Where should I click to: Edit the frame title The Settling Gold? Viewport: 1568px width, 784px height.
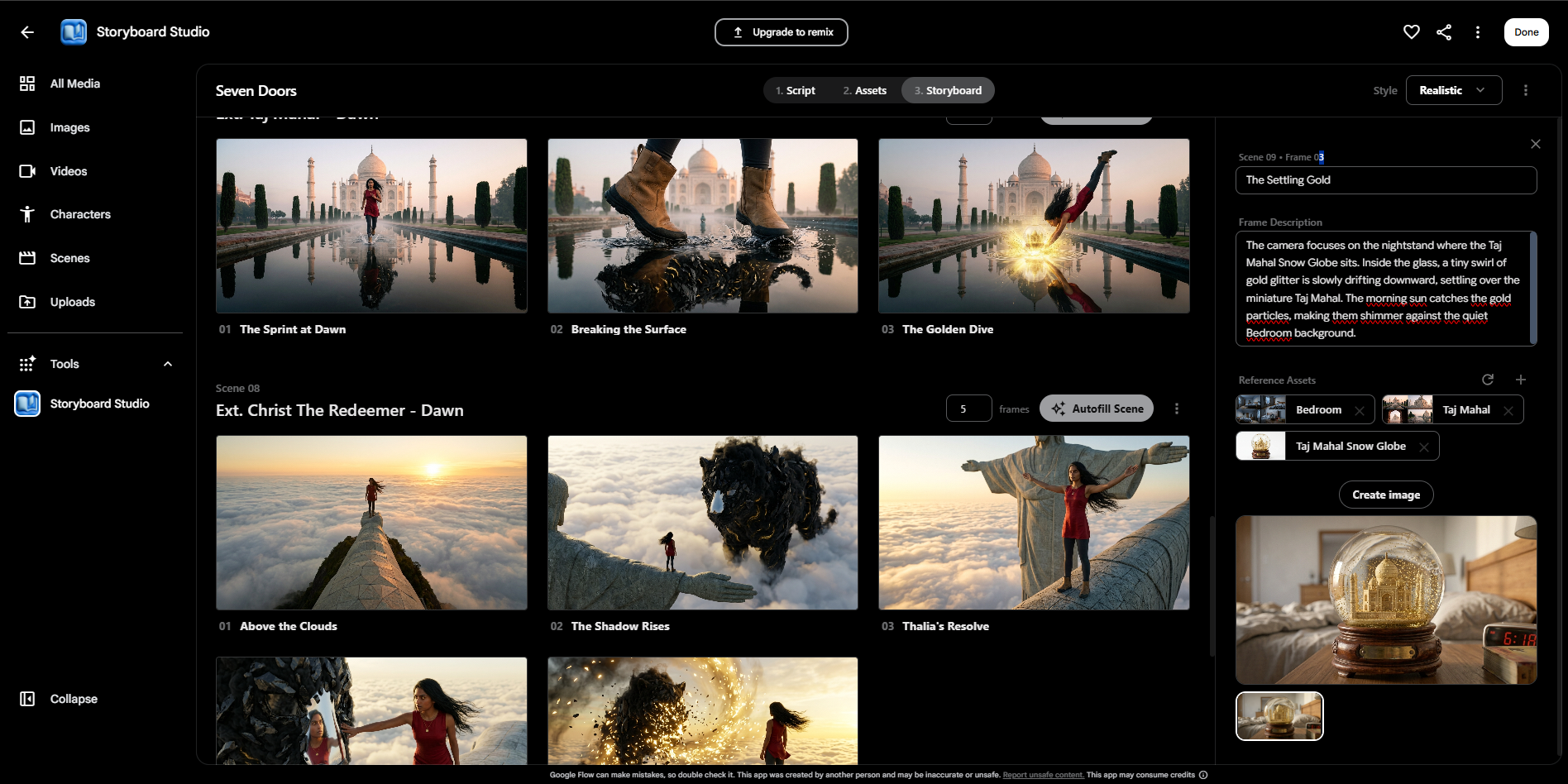[x=1386, y=180]
